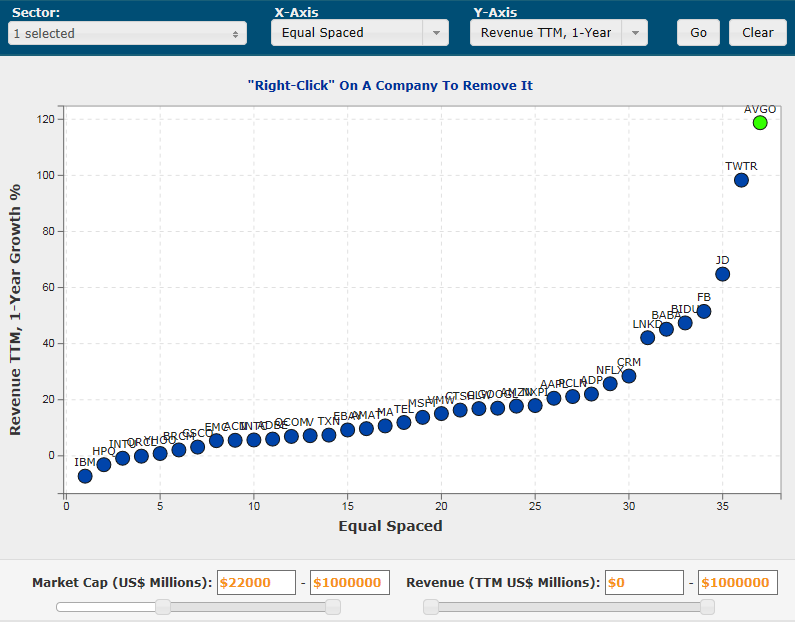
Task: Select the NFLX data point
Action: point(610,384)
